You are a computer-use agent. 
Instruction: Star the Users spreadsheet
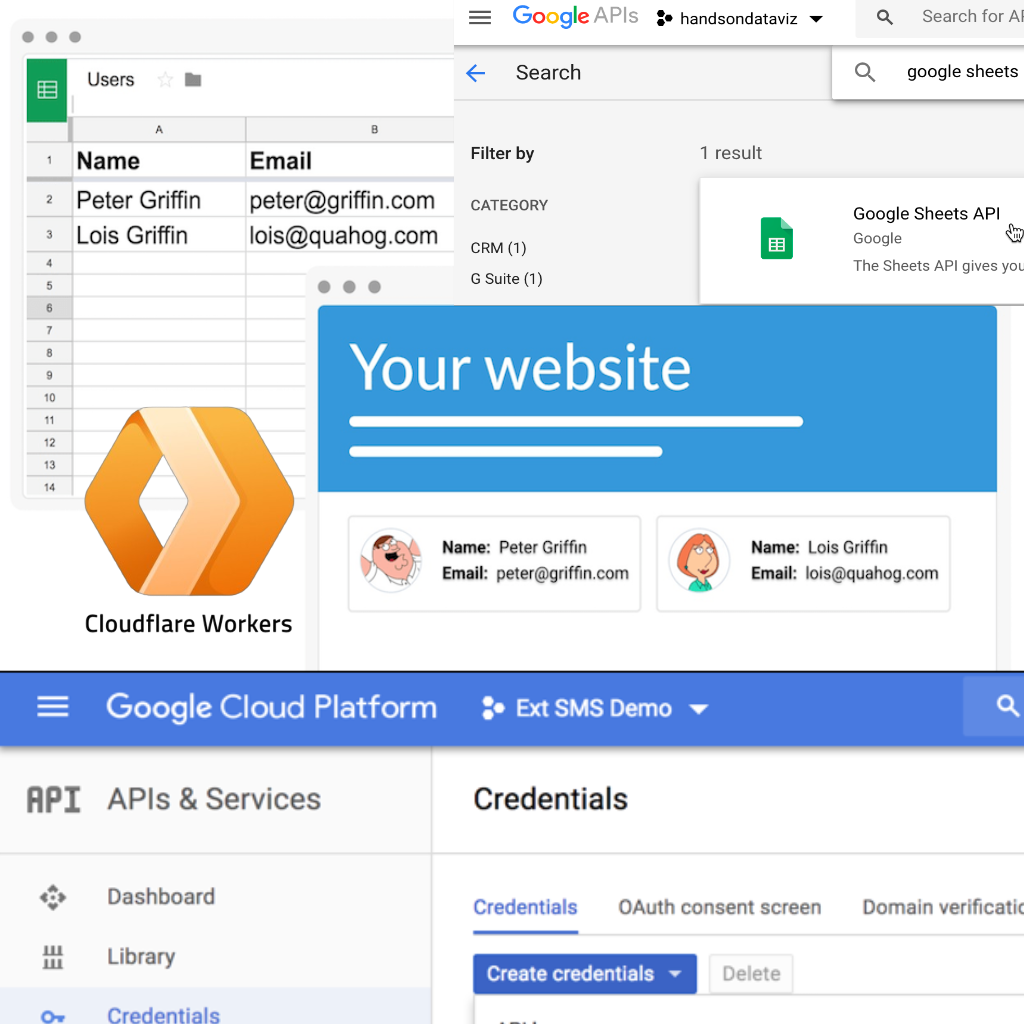[x=165, y=80]
